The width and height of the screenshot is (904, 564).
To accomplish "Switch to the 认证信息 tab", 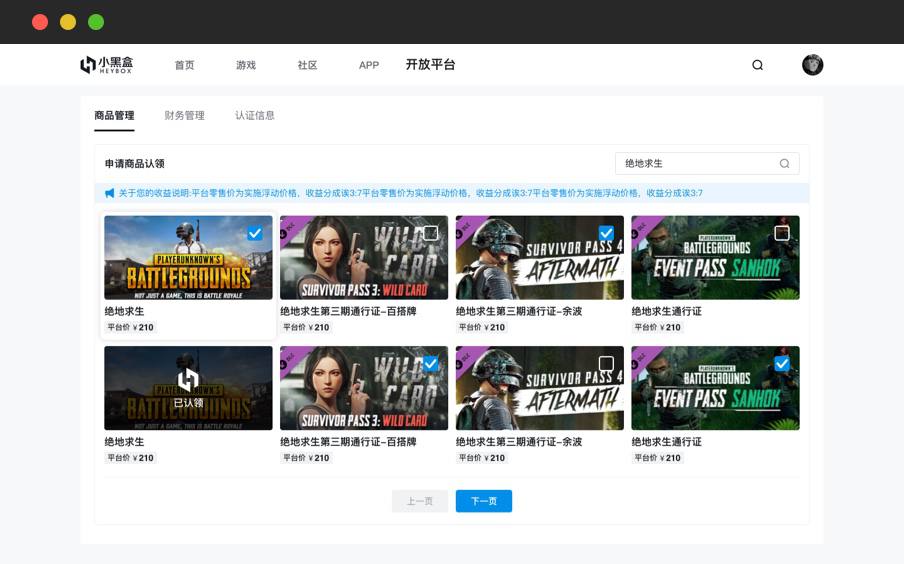I will pos(255,115).
